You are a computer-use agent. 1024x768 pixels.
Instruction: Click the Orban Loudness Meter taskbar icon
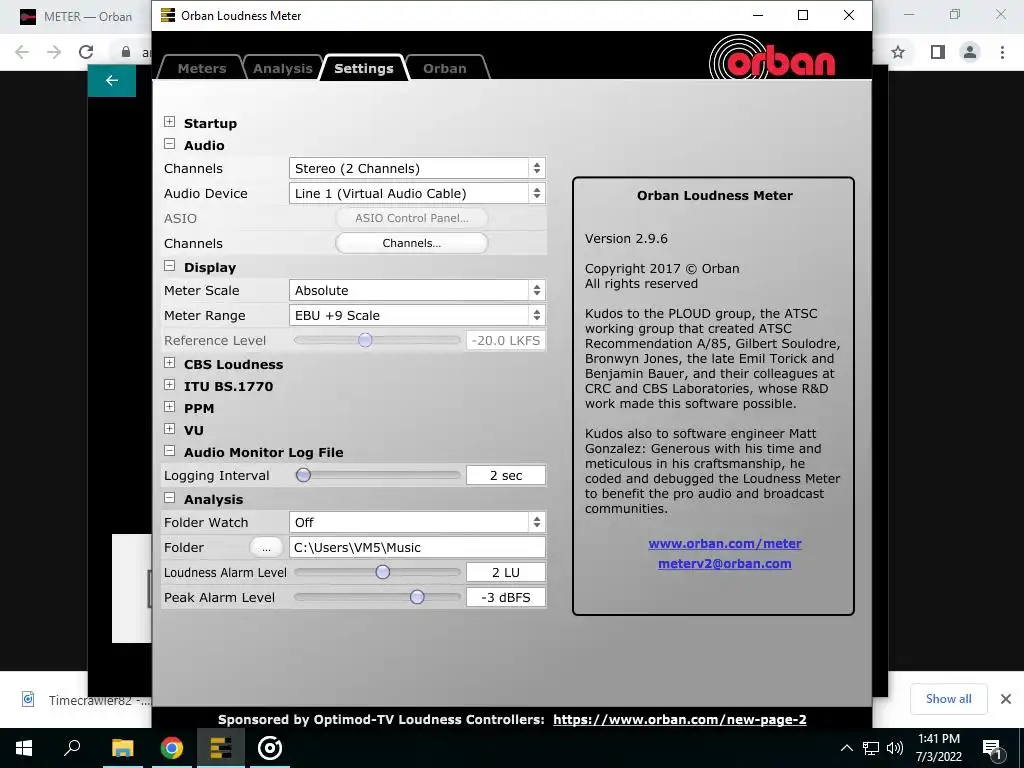pyautogui.click(x=221, y=748)
